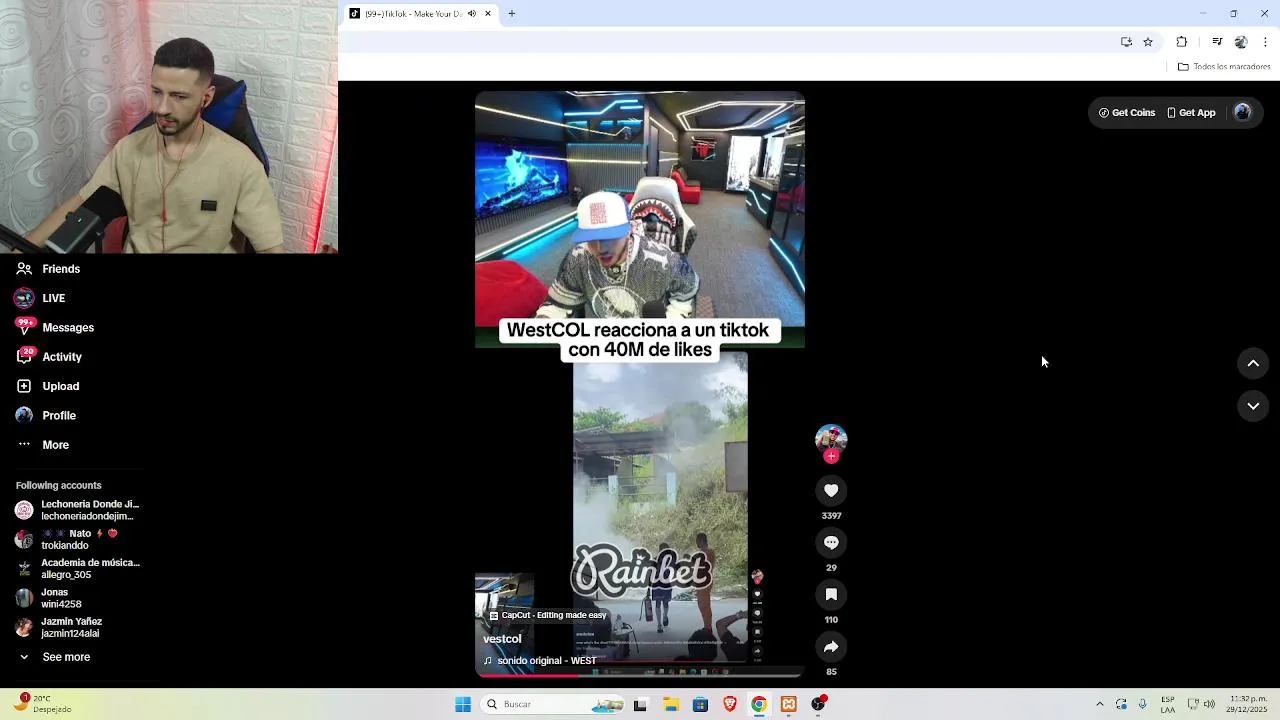Click the 3397 likes count
The height and width of the screenshot is (720, 1280).
831,516
